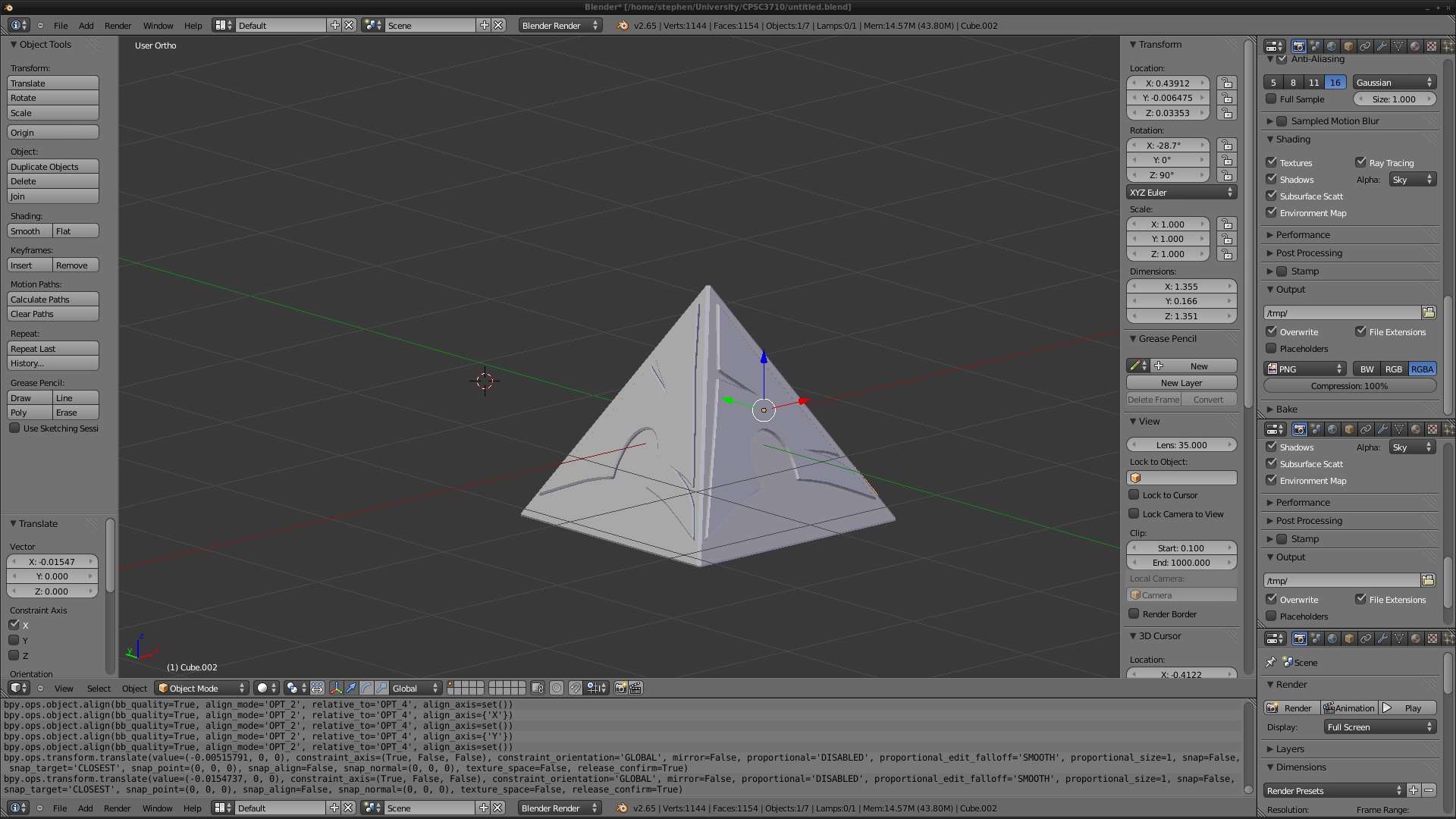Lock the Rotation Z value in Transform panel
Viewport: 1456px width, 819px height.
point(1226,175)
